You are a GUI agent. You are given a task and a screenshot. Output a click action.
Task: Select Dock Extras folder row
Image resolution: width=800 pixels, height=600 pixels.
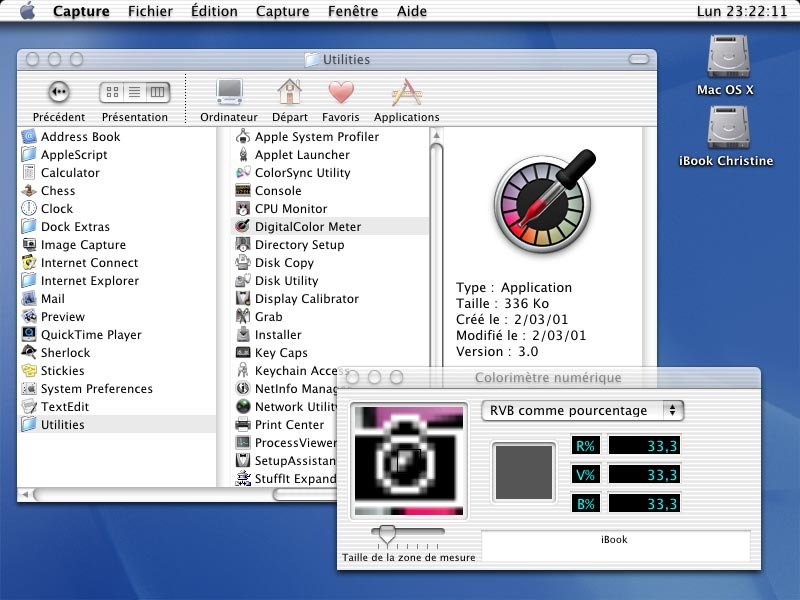pyautogui.click(x=117, y=226)
